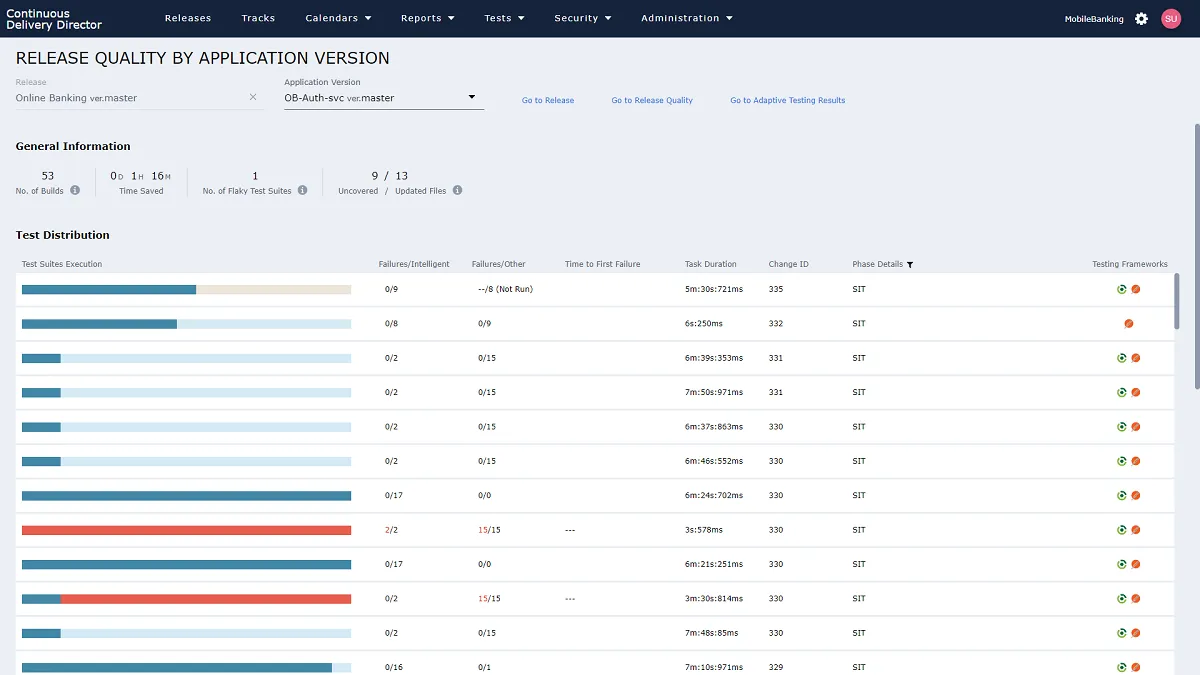1200x675 pixels.
Task: Click the first test suite execution progress bar
Action: (185, 288)
